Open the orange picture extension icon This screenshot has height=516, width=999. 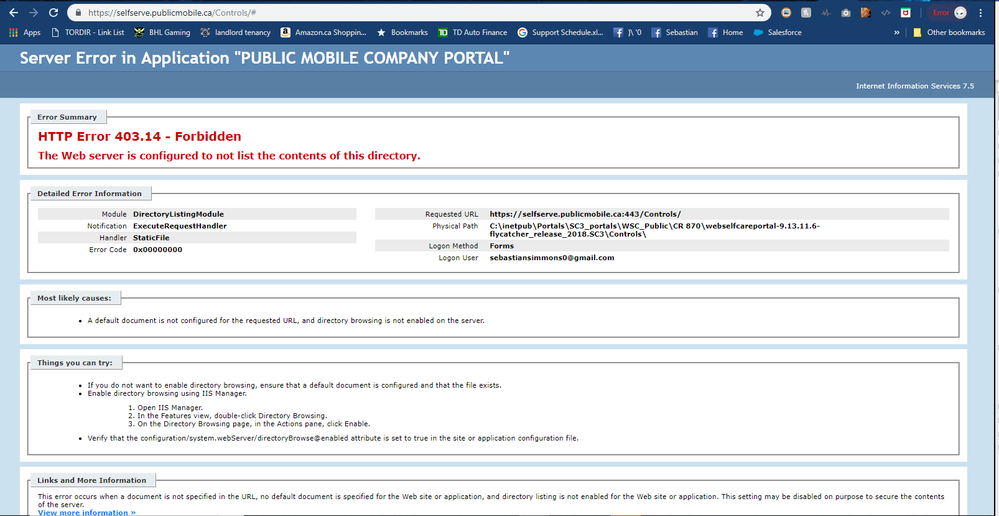click(x=786, y=13)
